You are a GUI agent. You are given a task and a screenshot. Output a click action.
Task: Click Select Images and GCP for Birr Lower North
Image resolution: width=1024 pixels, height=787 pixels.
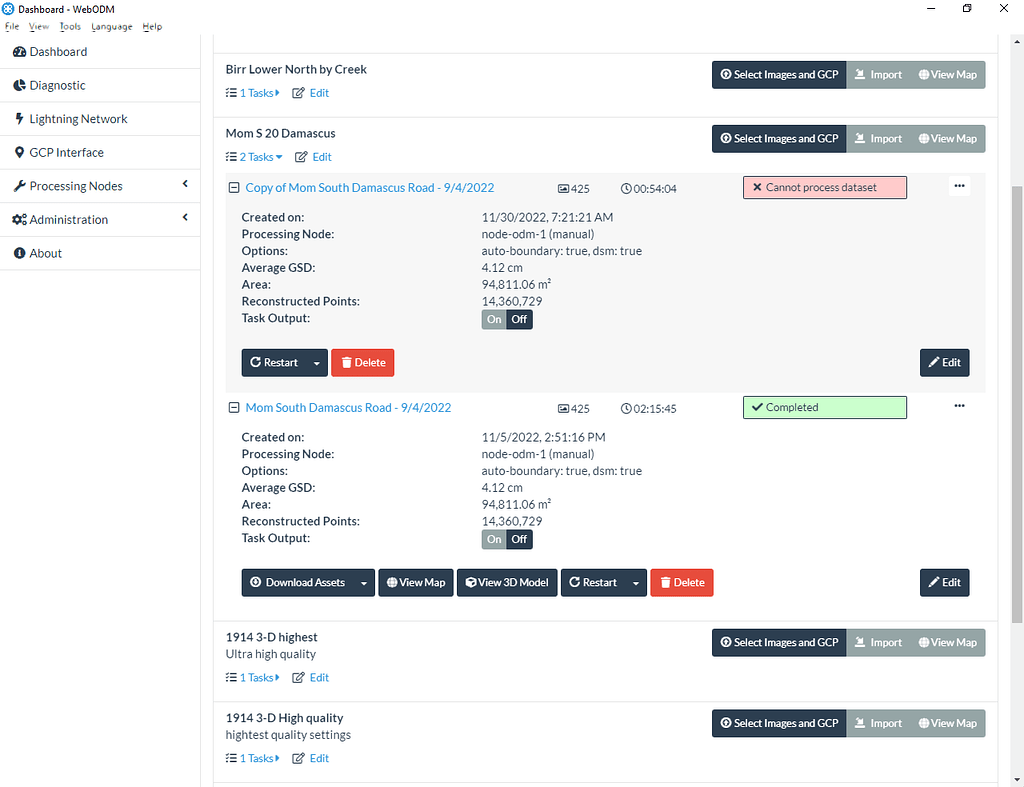(x=778, y=74)
